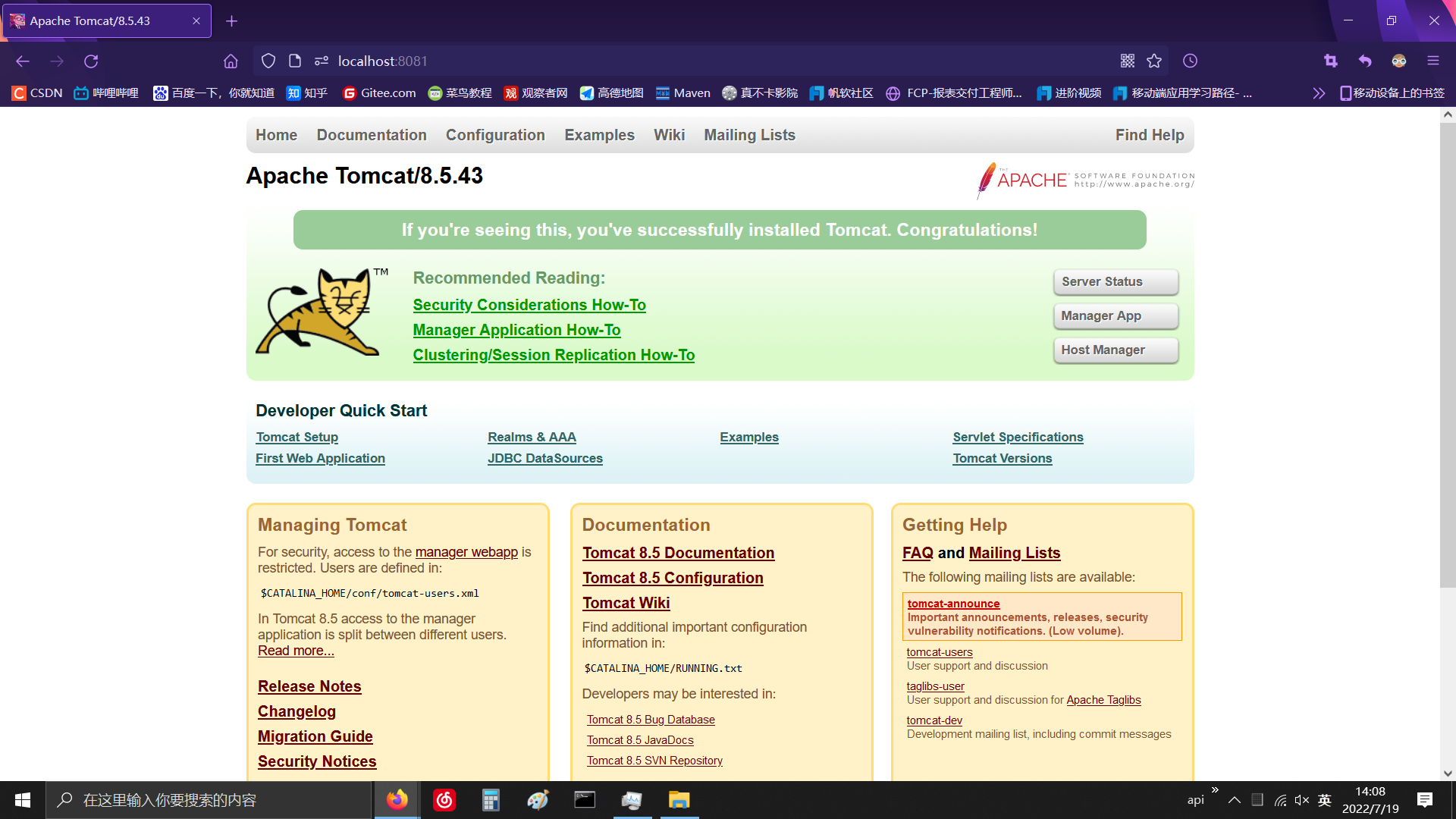Open the Gitee.com bookmark
Image resolution: width=1456 pixels, height=819 pixels.
coord(379,93)
